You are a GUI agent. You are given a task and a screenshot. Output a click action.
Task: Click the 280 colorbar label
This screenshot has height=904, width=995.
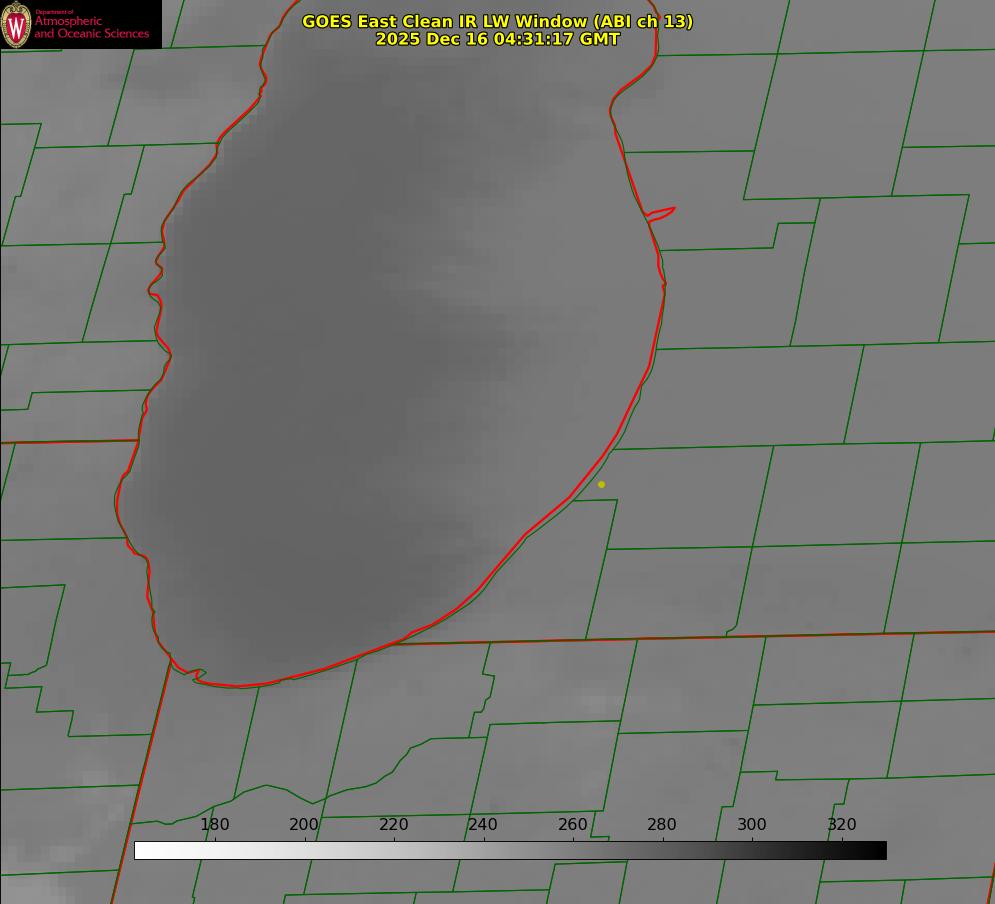point(662,824)
